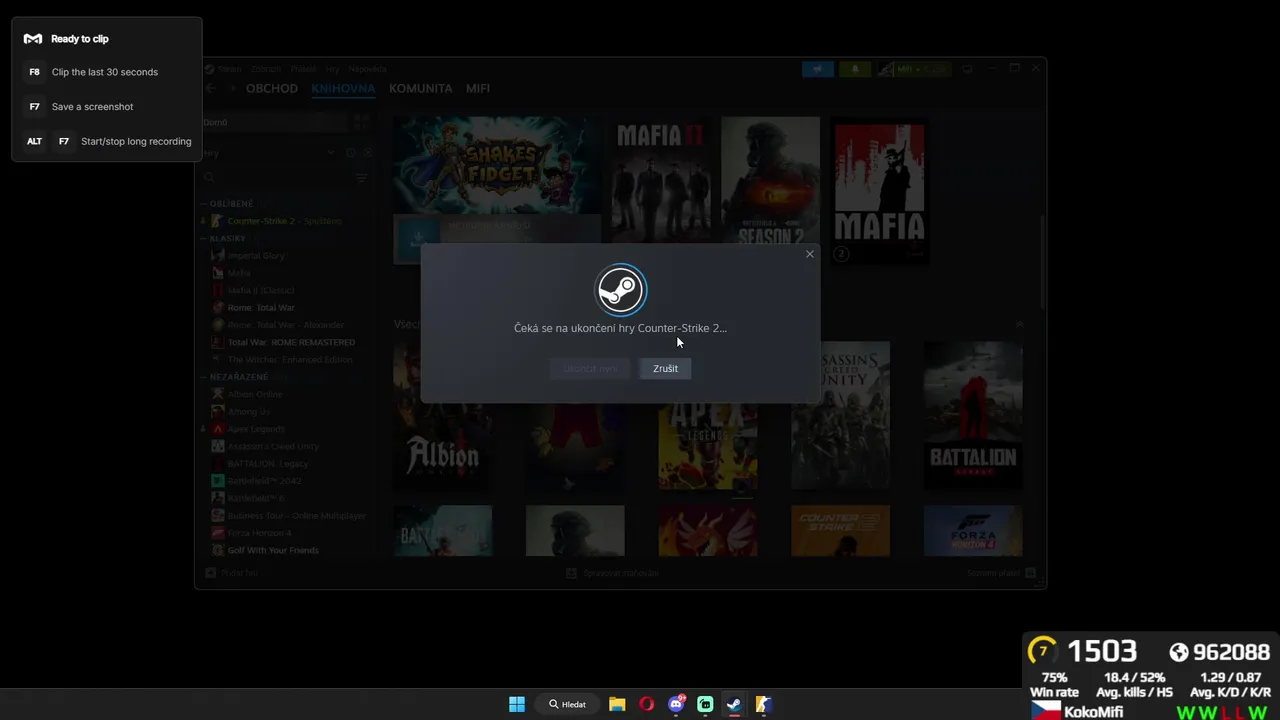Open Spravovat stahování downloads manager
1280x720 pixels.
click(x=612, y=573)
